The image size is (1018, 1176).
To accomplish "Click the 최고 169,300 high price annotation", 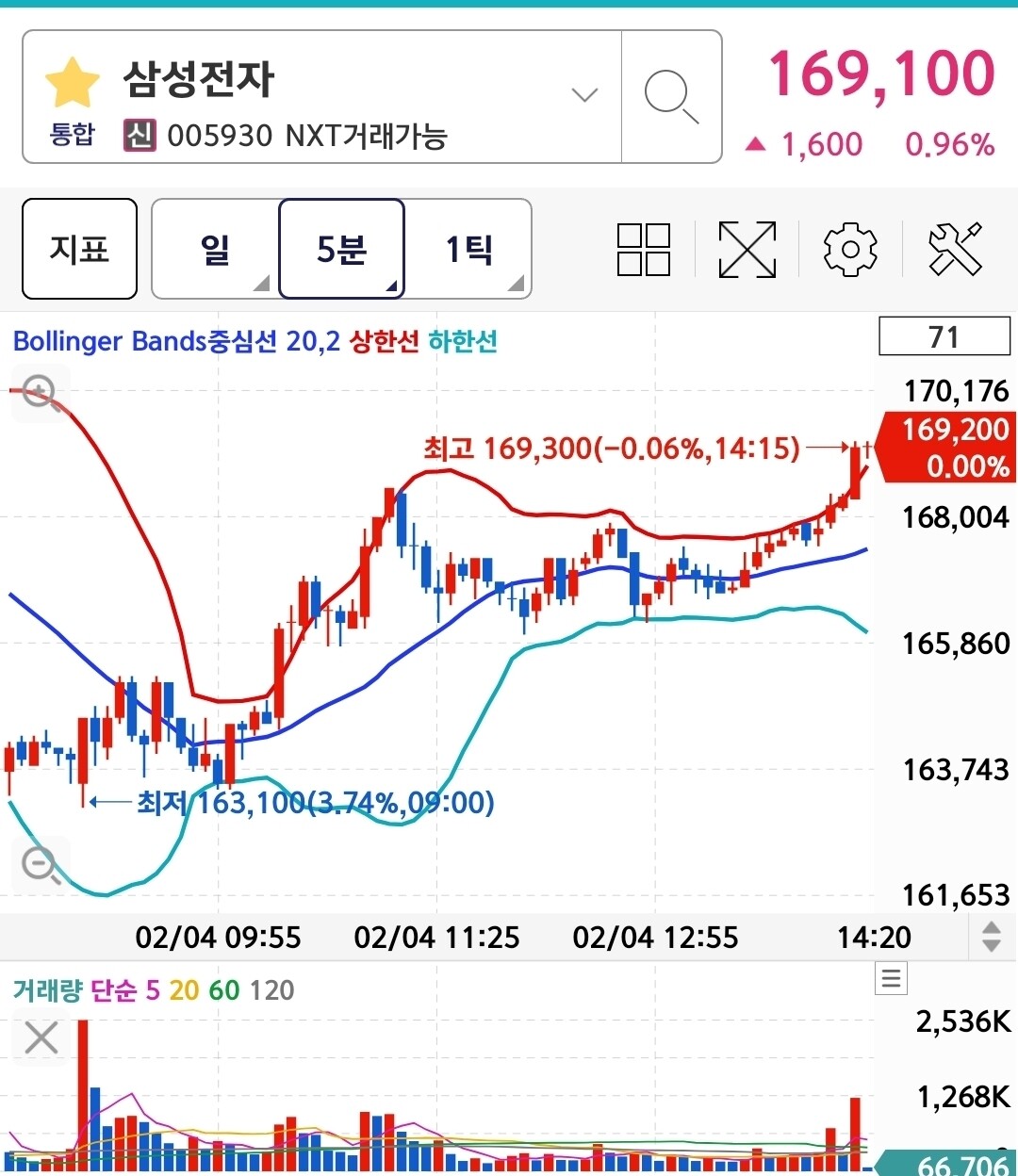I will pyautogui.click(x=611, y=448).
